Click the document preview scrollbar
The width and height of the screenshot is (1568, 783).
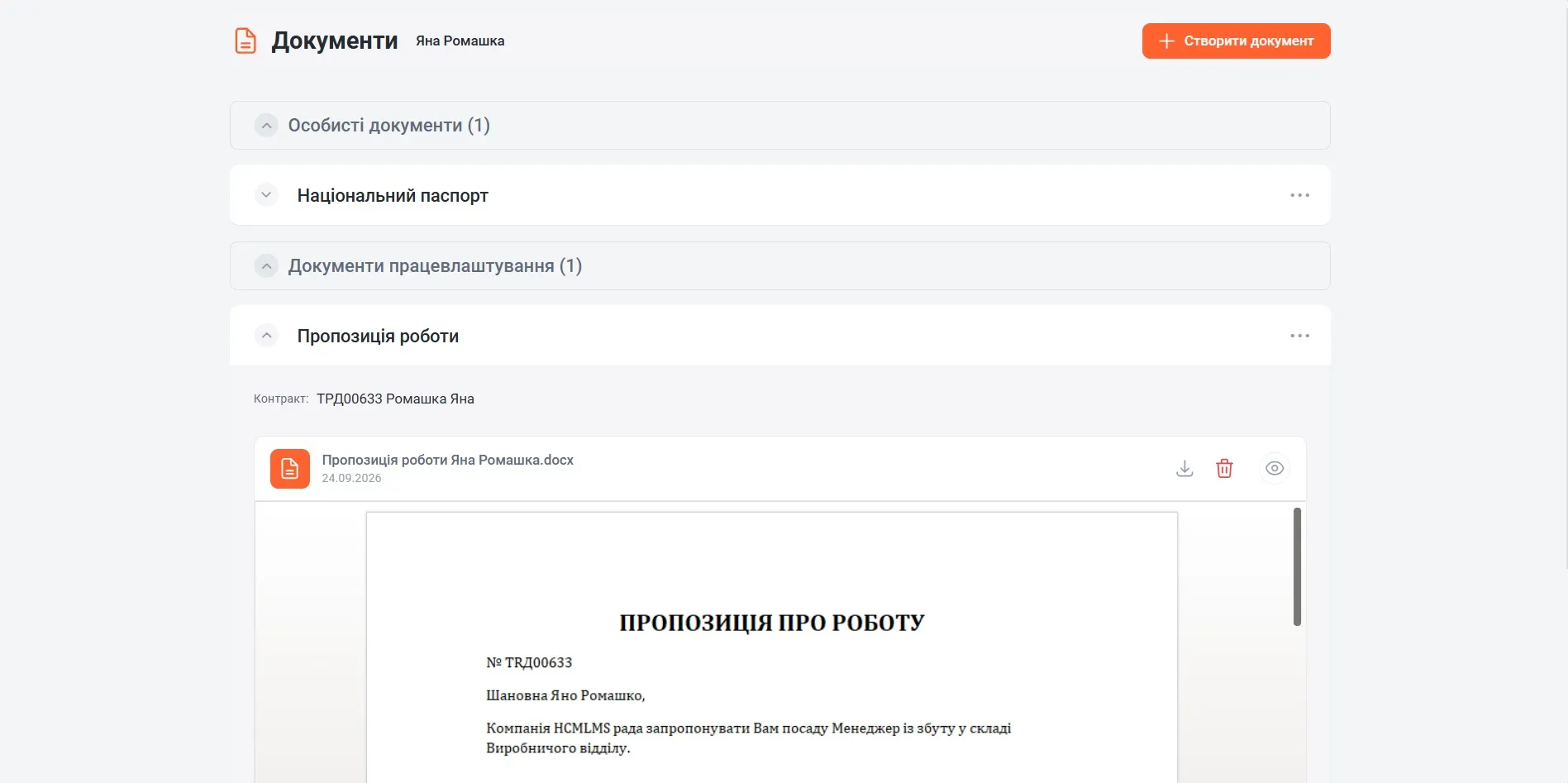pyautogui.click(x=1297, y=566)
